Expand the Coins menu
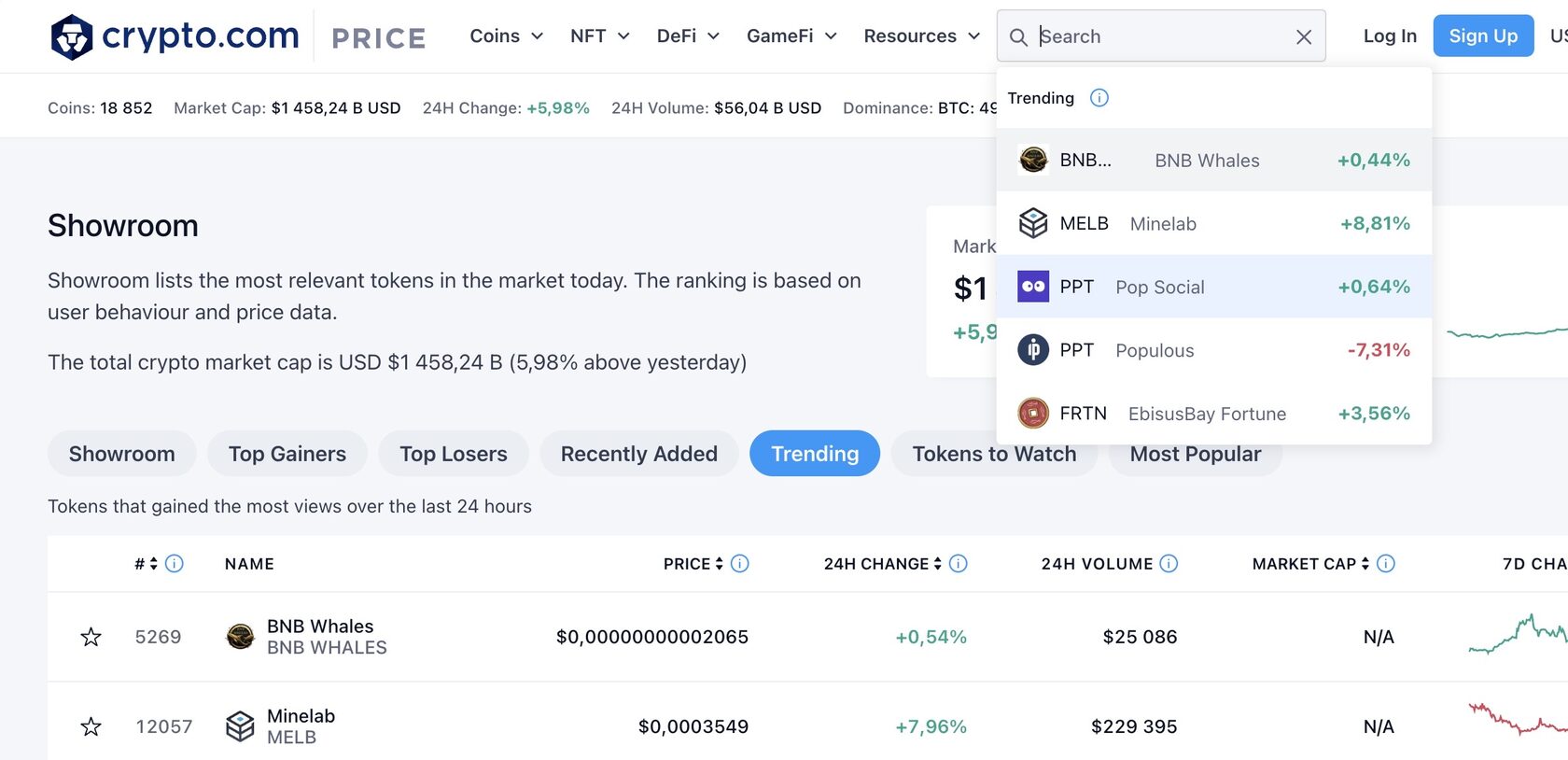The width and height of the screenshot is (1568, 760). click(x=507, y=36)
